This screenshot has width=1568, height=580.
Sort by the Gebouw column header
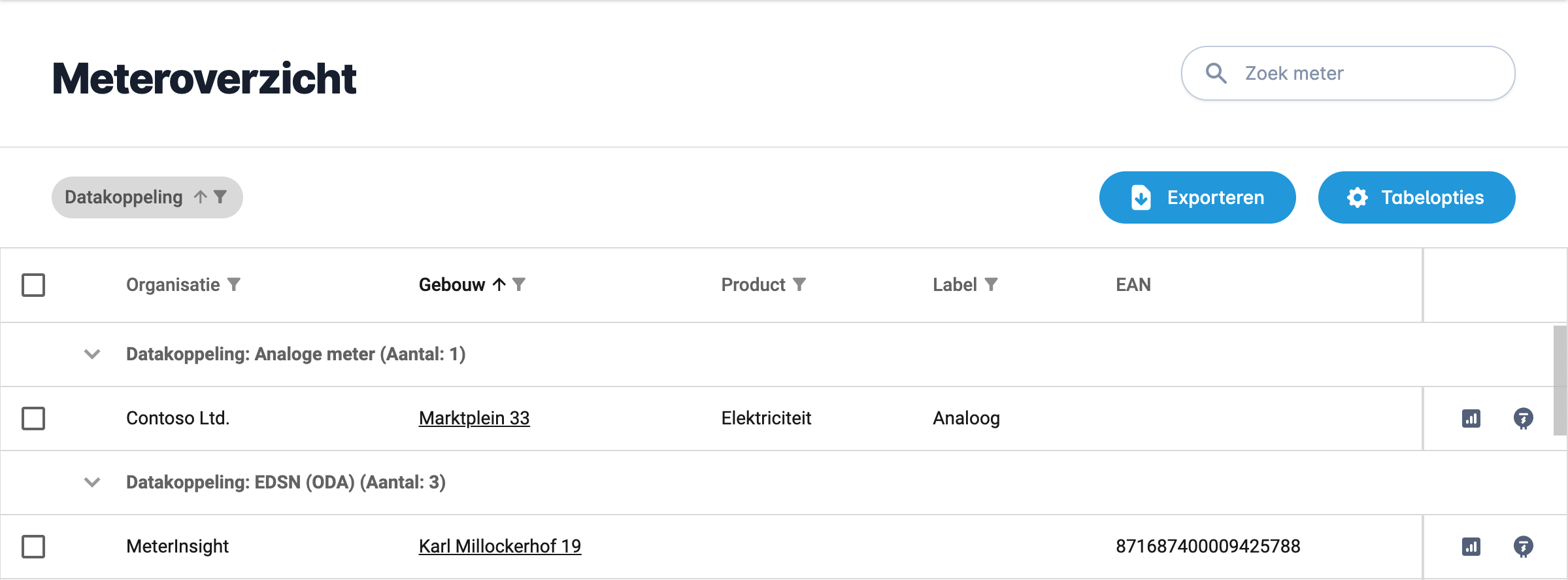click(x=452, y=284)
